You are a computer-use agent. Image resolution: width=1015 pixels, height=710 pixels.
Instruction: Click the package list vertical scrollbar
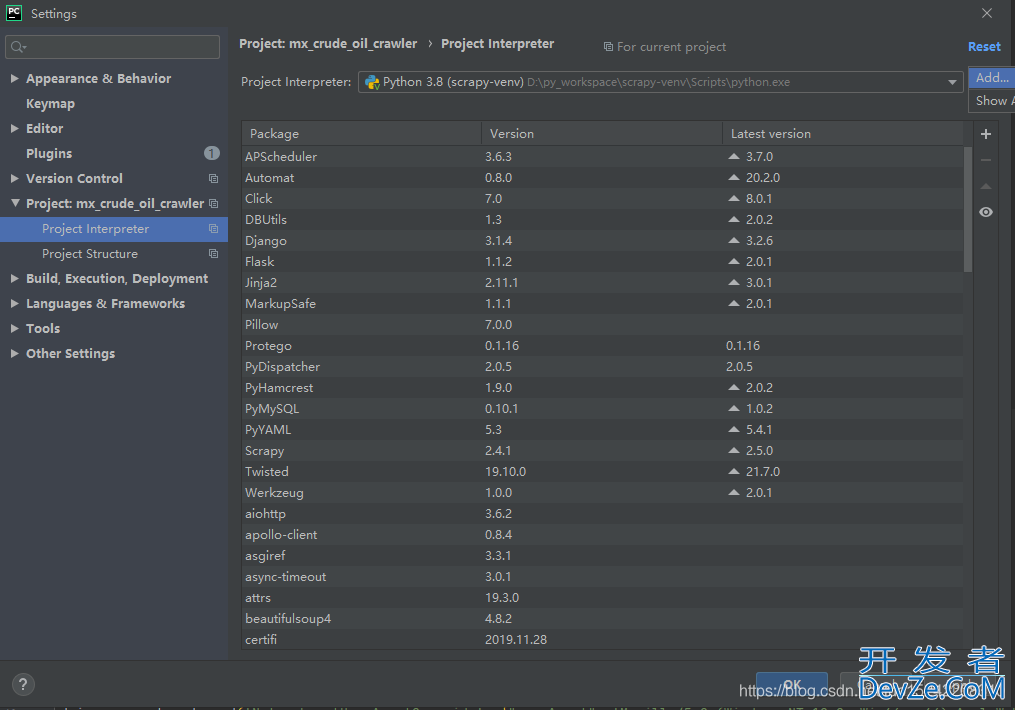click(968, 210)
